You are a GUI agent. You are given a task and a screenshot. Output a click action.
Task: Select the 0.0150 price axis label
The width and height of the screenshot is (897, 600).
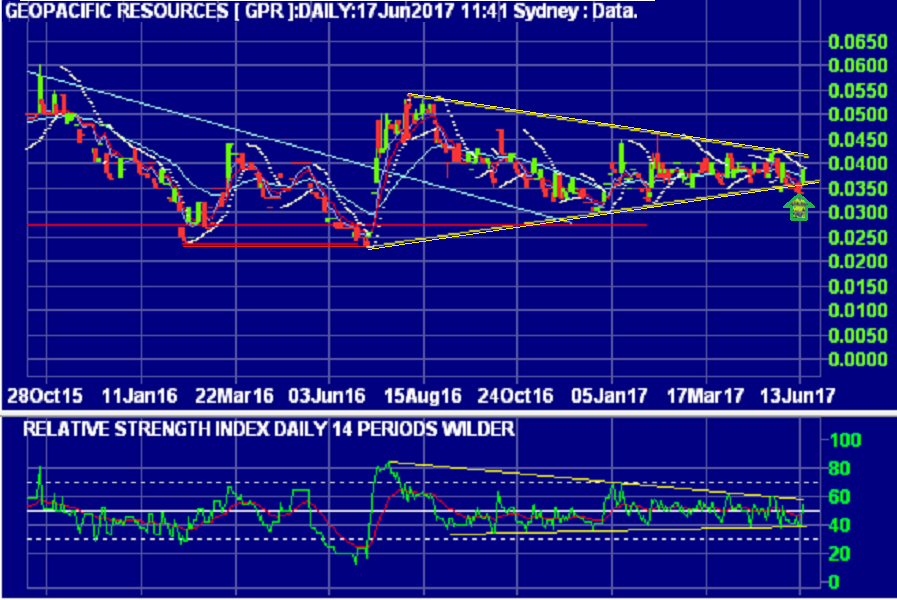click(x=859, y=286)
